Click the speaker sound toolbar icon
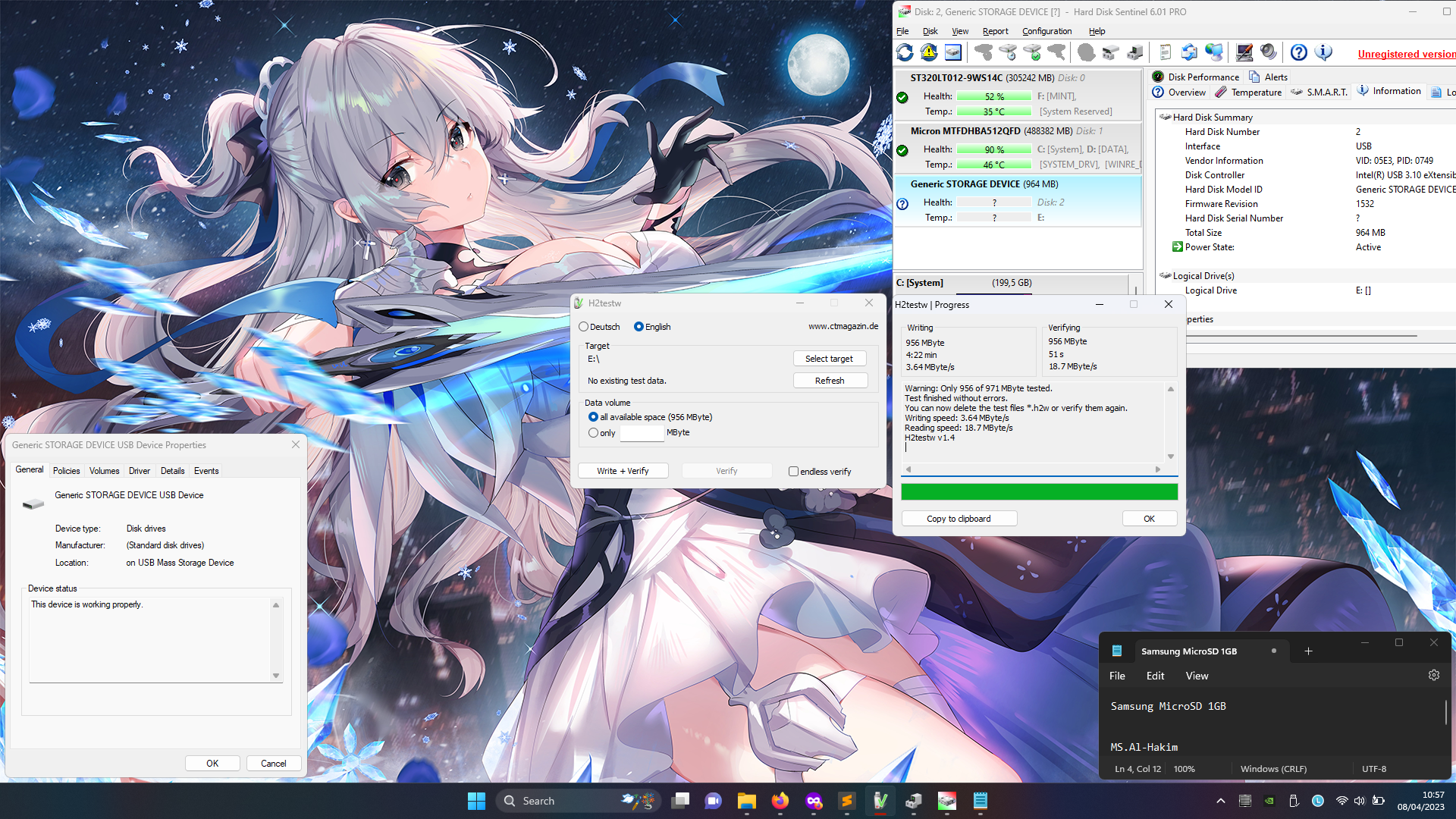 tap(1269, 52)
